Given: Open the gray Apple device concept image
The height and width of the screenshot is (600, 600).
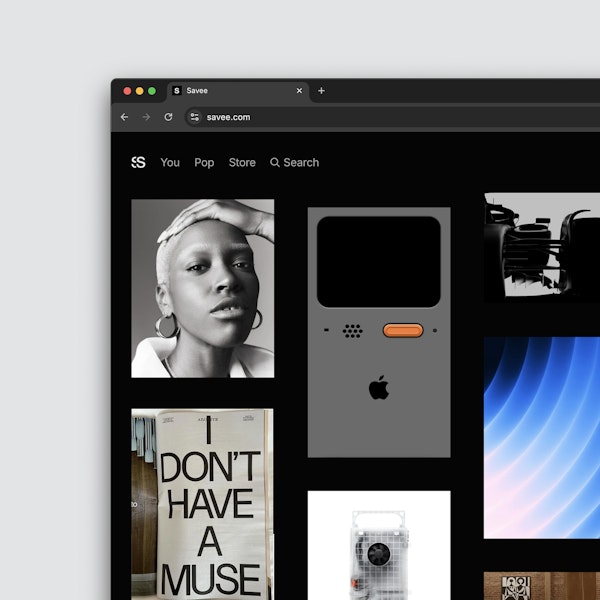Looking at the screenshot, I should point(379,332).
